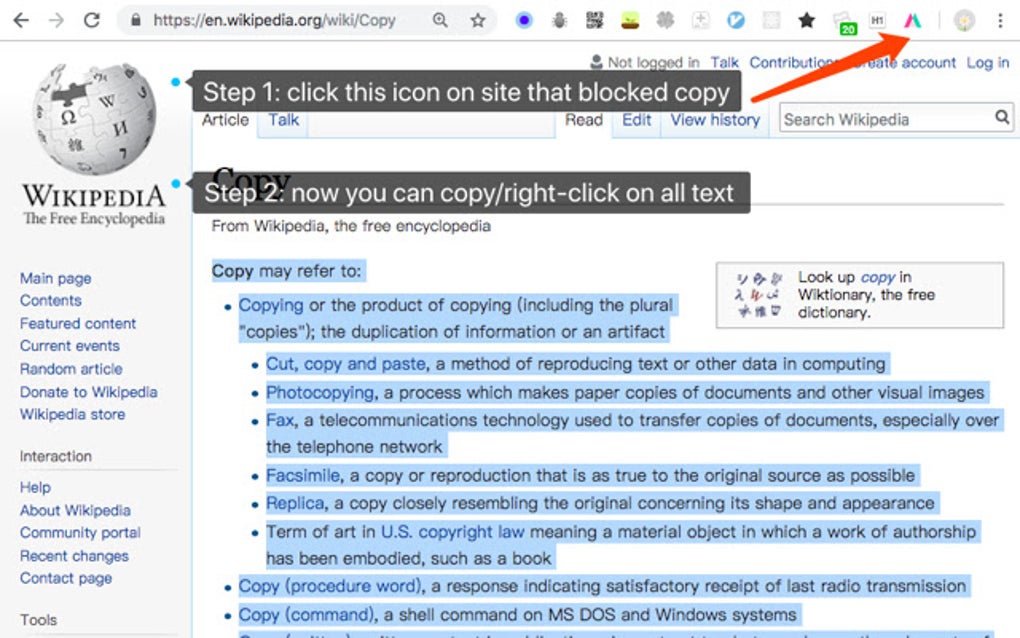The height and width of the screenshot is (638, 1020).
Task: Open the user profile avatar in toolbar
Action: (x=964, y=21)
